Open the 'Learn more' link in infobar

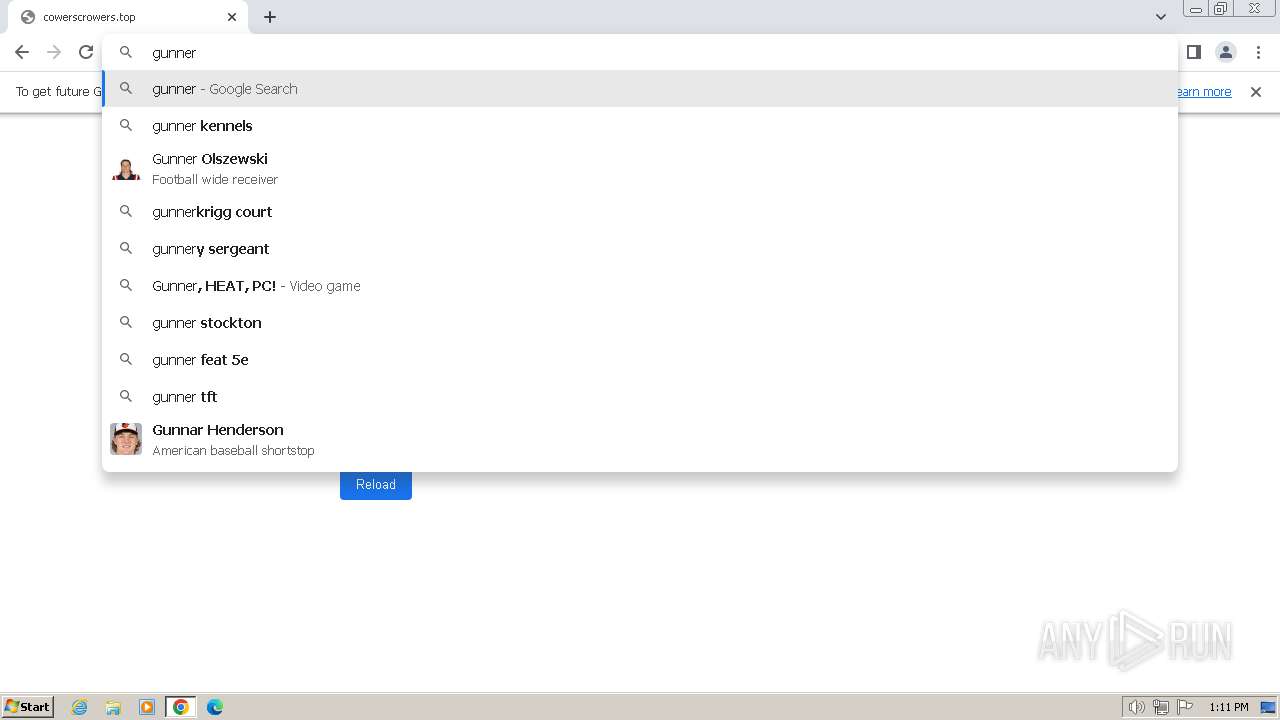pos(1203,92)
